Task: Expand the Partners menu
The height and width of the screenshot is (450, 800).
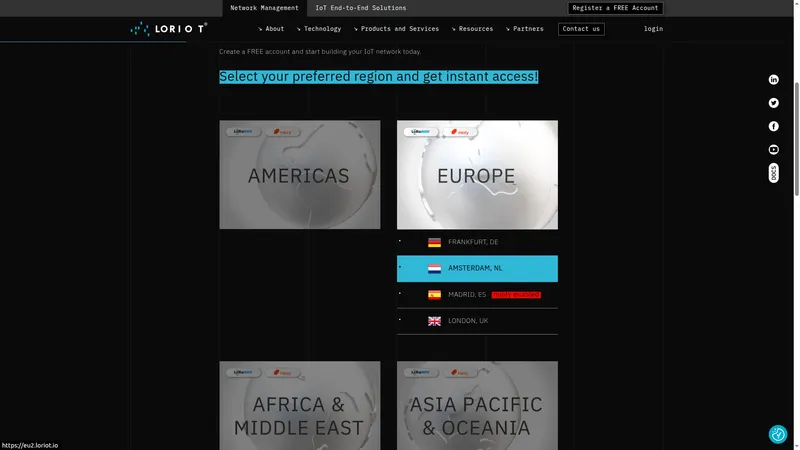Action: (524, 29)
